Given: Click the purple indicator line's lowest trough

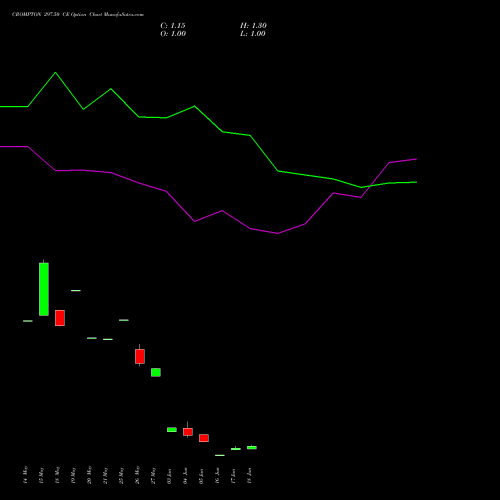Looking at the screenshot, I should coord(277,233).
